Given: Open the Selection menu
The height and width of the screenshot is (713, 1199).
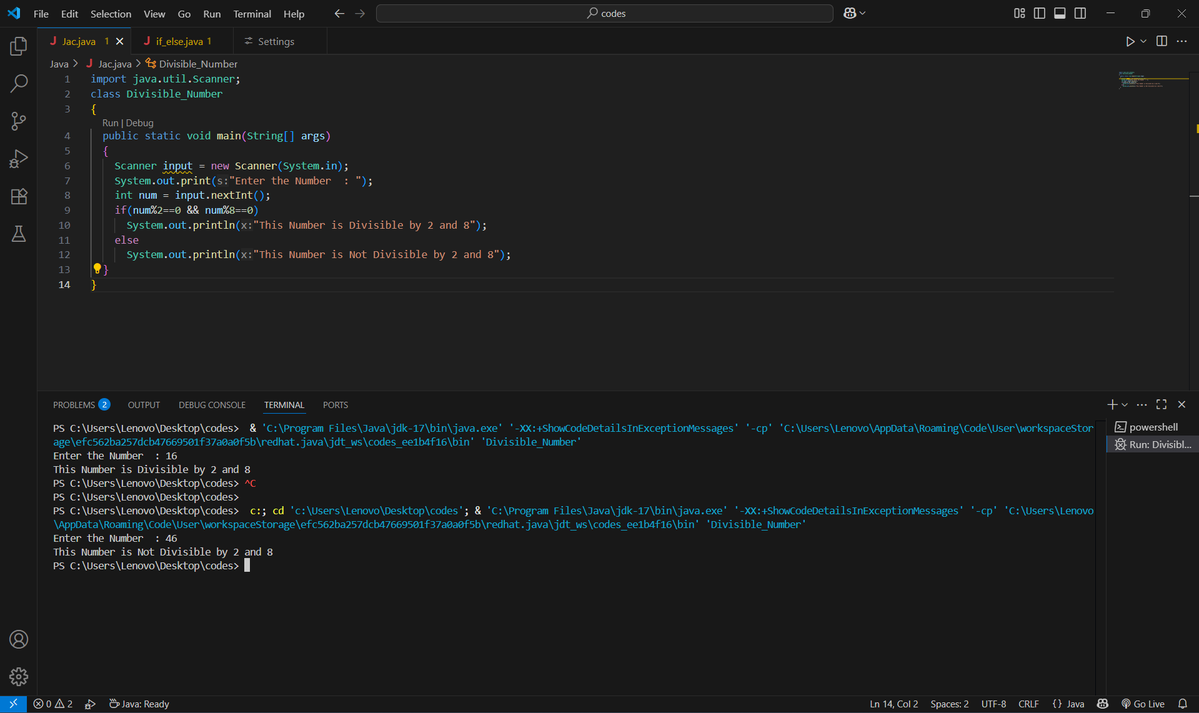Looking at the screenshot, I should pyautogui.click(x=111, y=14).
